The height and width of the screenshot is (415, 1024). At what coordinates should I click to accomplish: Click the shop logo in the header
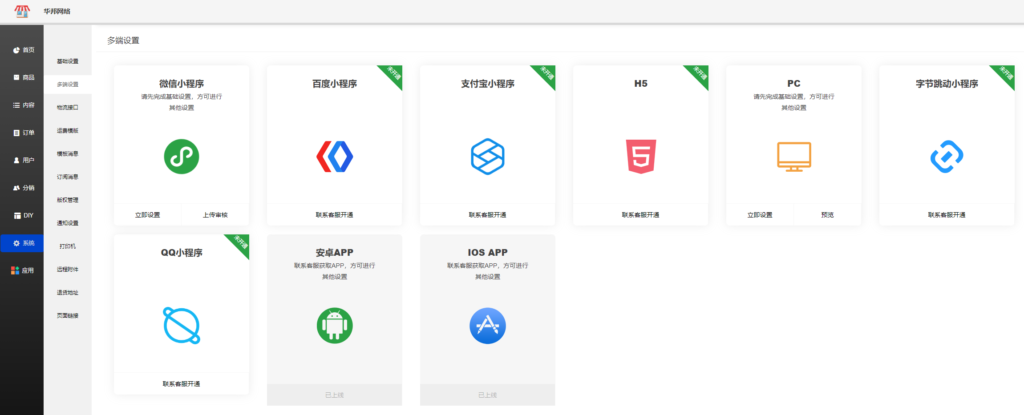coord(22,11)
